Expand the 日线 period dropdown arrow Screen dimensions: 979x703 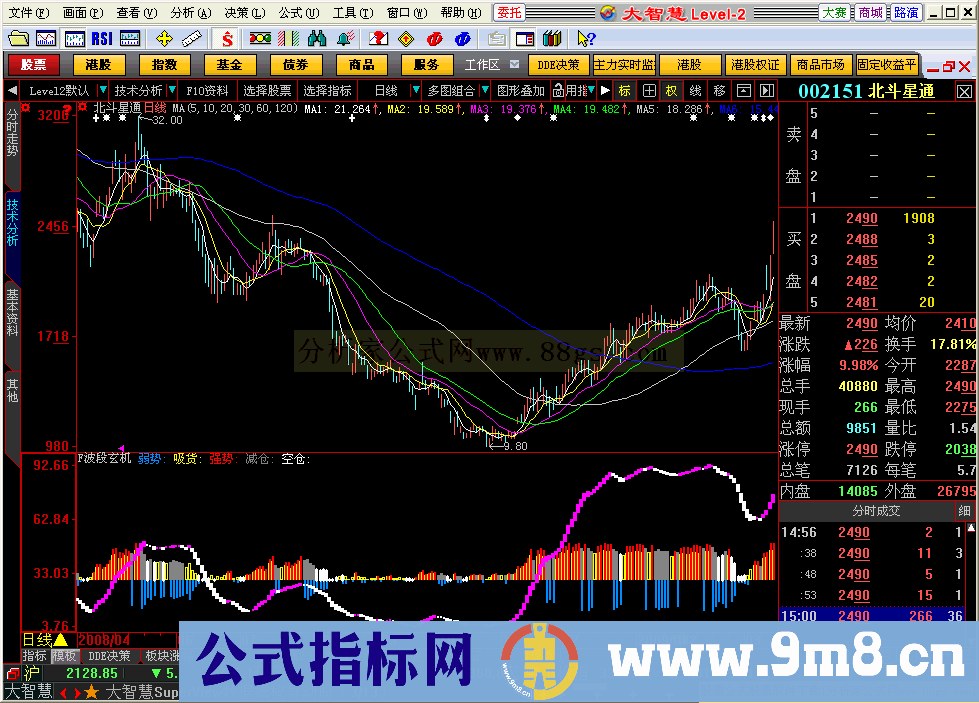point(416,91)
